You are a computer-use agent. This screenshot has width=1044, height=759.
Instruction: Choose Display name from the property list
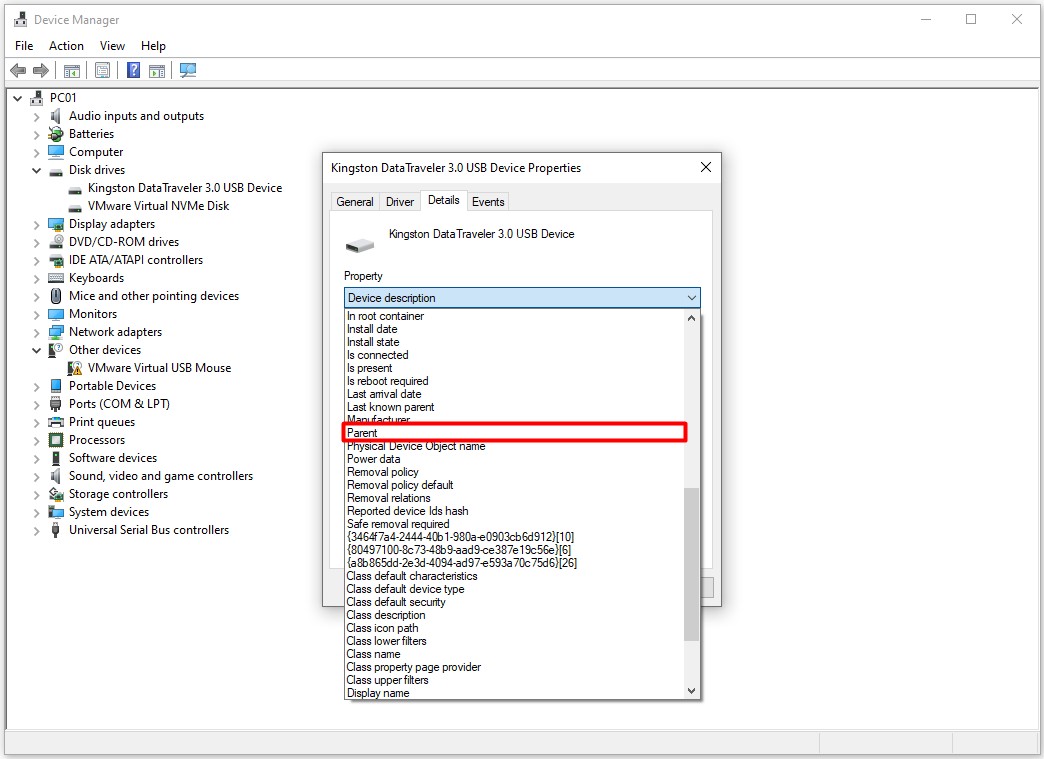[515, 693]
